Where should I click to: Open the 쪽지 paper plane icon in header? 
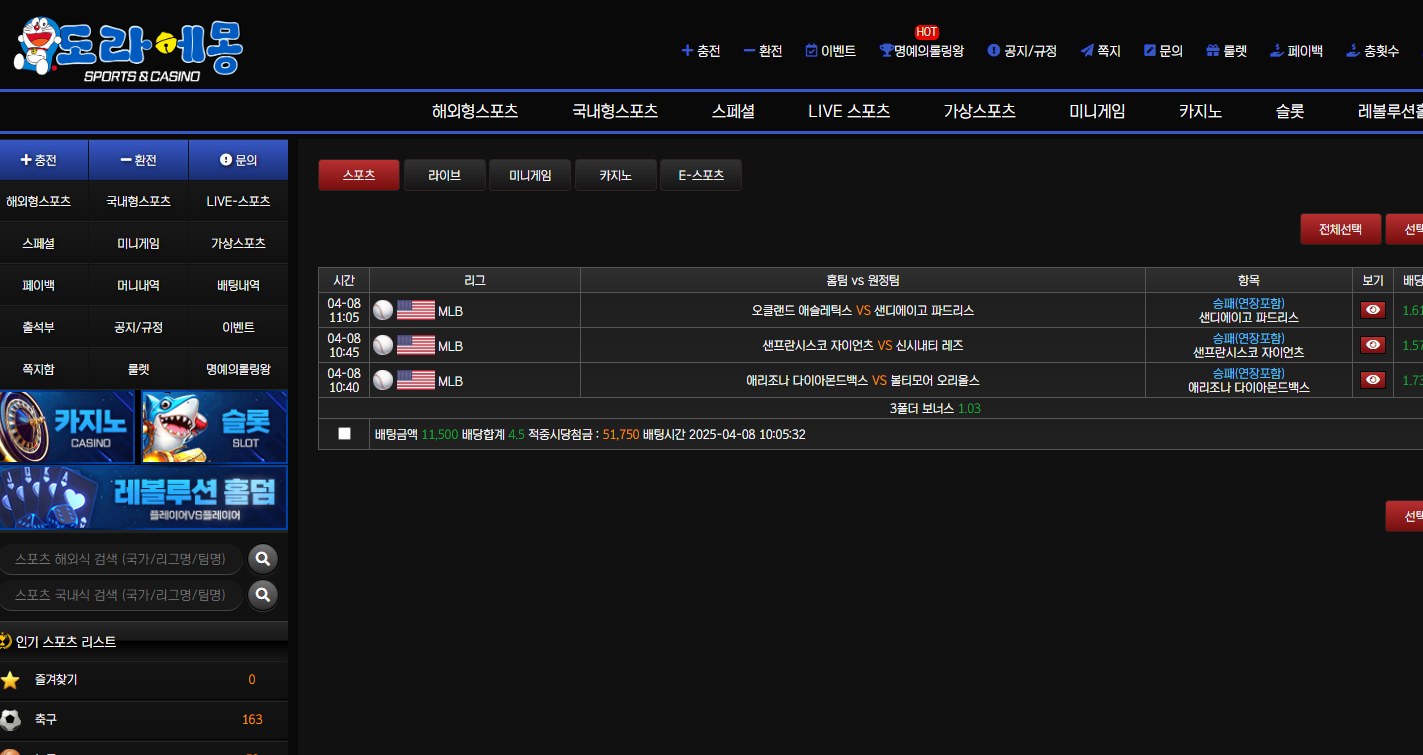pos(1087,51)
